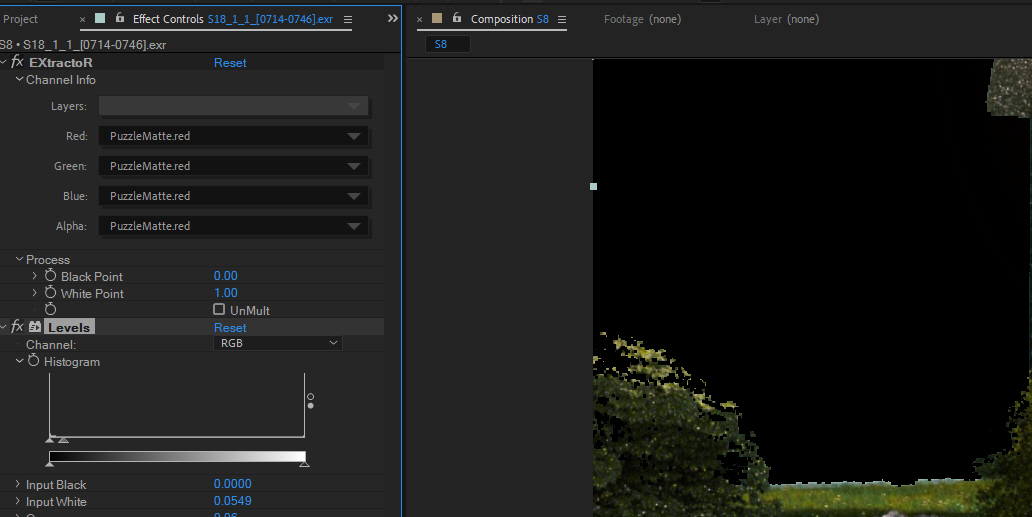The image size is (1032, 517).
Task: Toggle lock on Composition S8 viewer
Action: click(457, 18)
